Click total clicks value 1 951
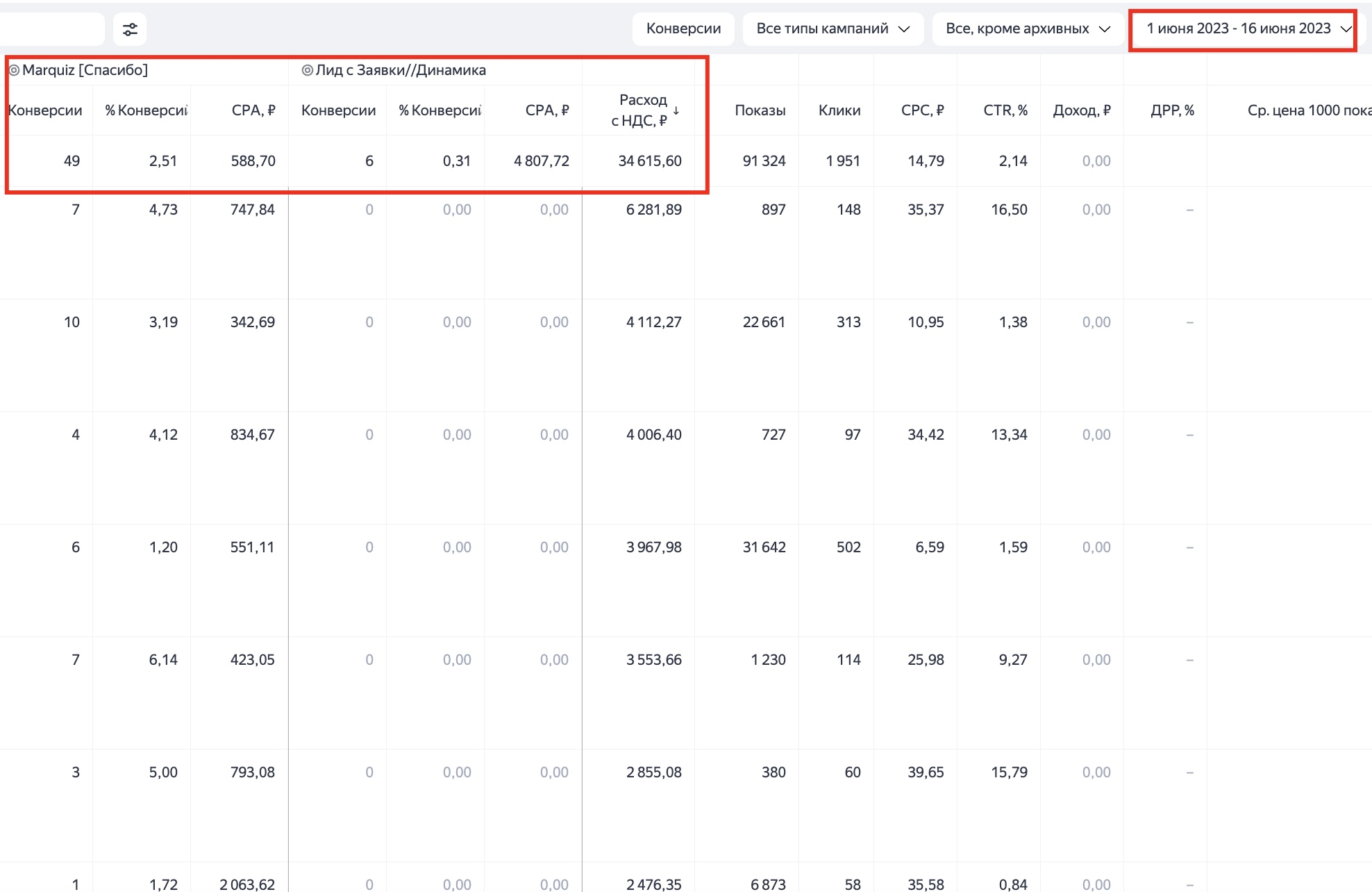The width and height of the screenshot is (1372, 892). (x=843, y=161)
